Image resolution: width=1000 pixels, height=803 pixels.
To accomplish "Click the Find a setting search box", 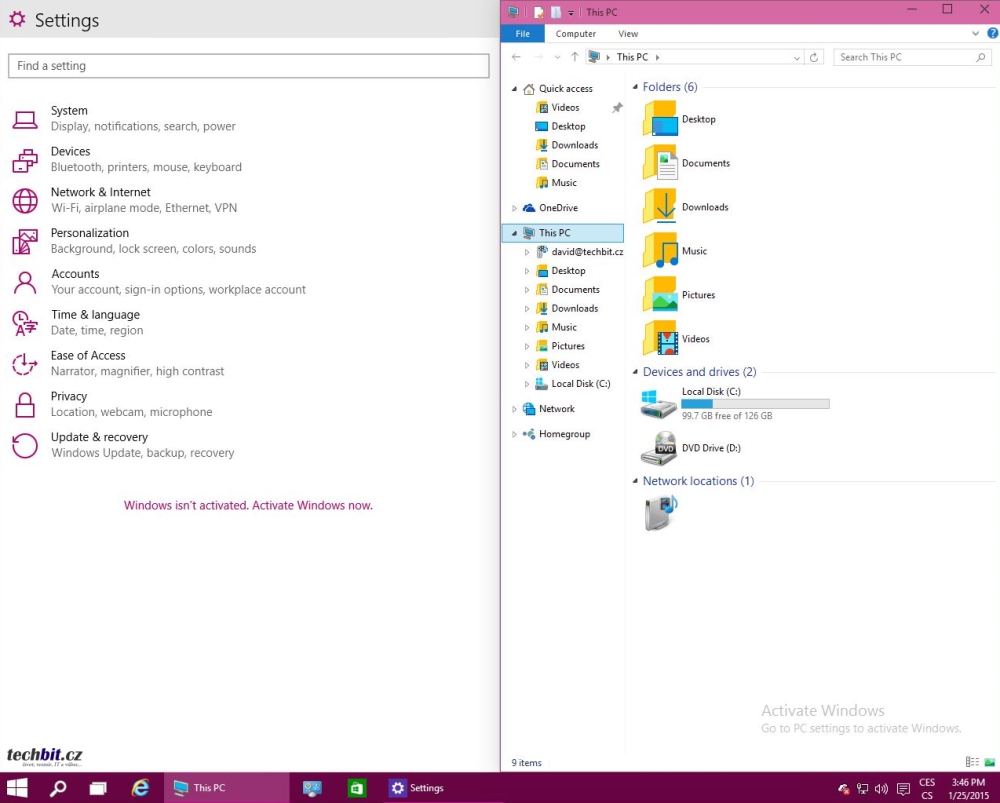I will [x=248, y=66].
